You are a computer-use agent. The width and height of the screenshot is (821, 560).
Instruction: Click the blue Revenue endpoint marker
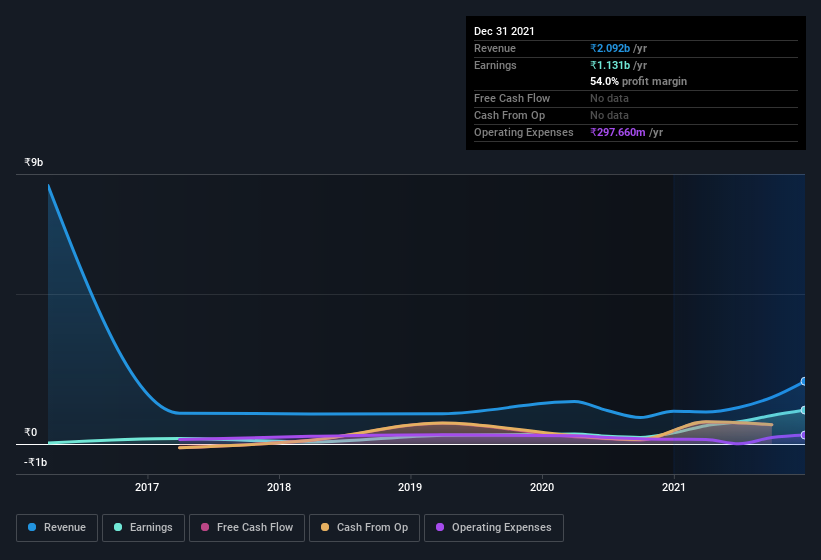pos(804,382)
